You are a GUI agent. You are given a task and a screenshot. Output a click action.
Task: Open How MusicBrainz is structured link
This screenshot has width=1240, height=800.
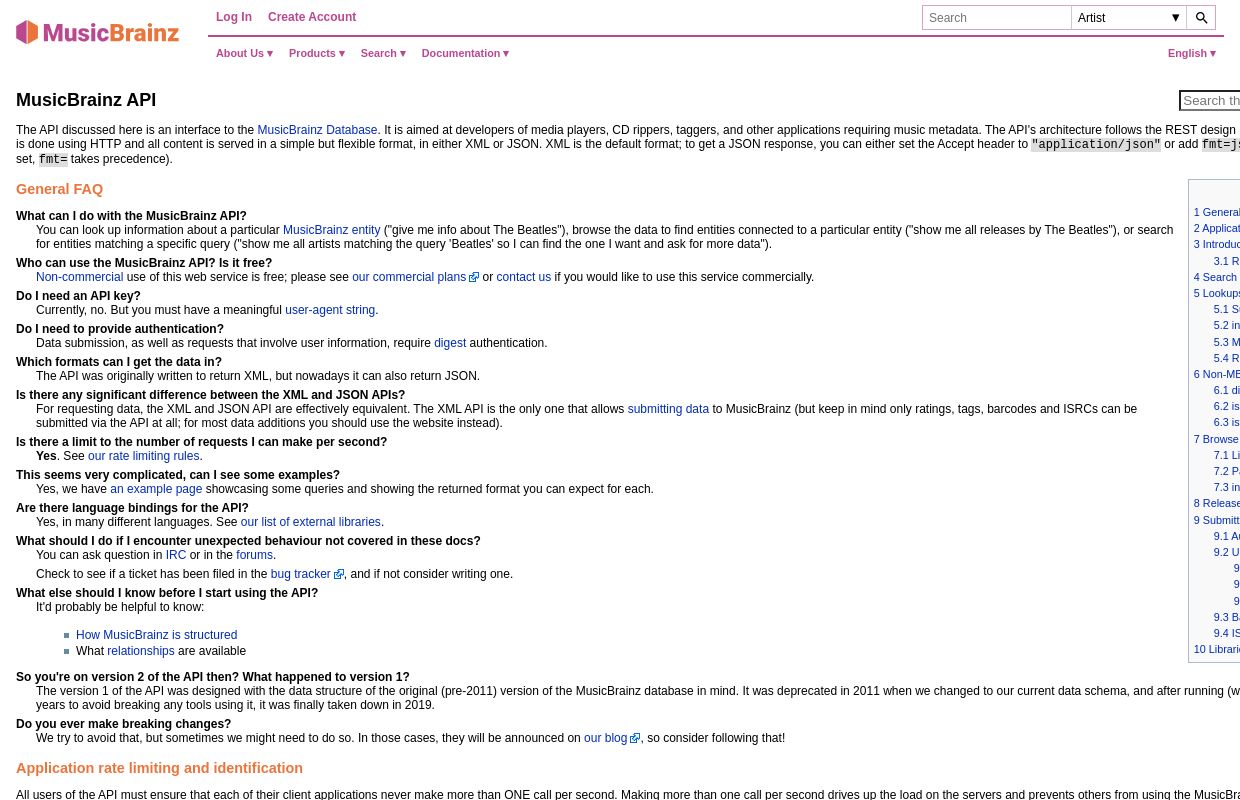156,635
